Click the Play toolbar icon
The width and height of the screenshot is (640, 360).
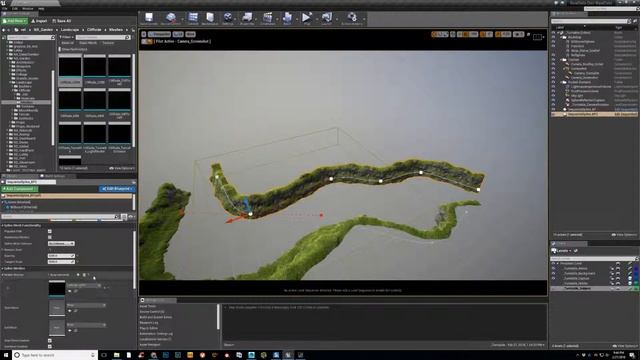point(306,18)
